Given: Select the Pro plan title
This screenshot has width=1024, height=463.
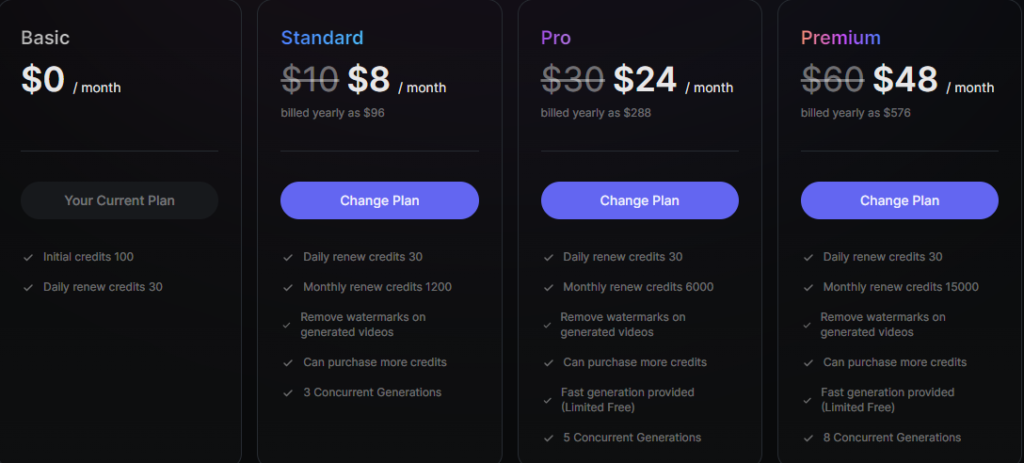Looking at the screenshot, I should 556,38.
